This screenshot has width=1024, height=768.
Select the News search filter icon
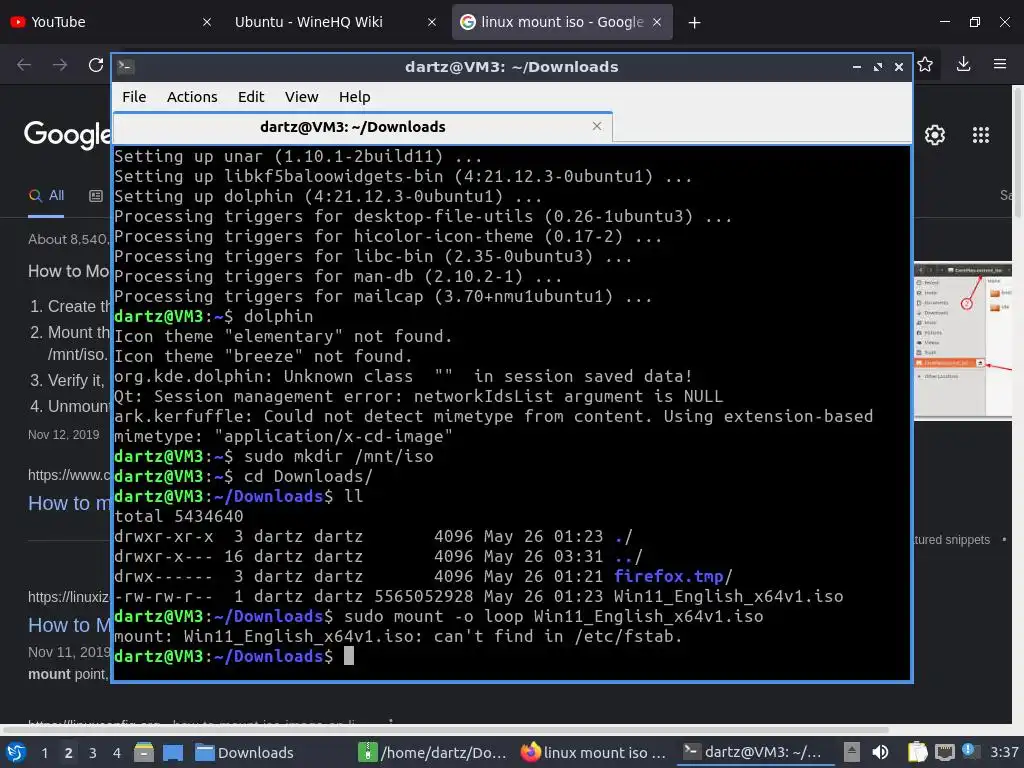click(96, 196)
